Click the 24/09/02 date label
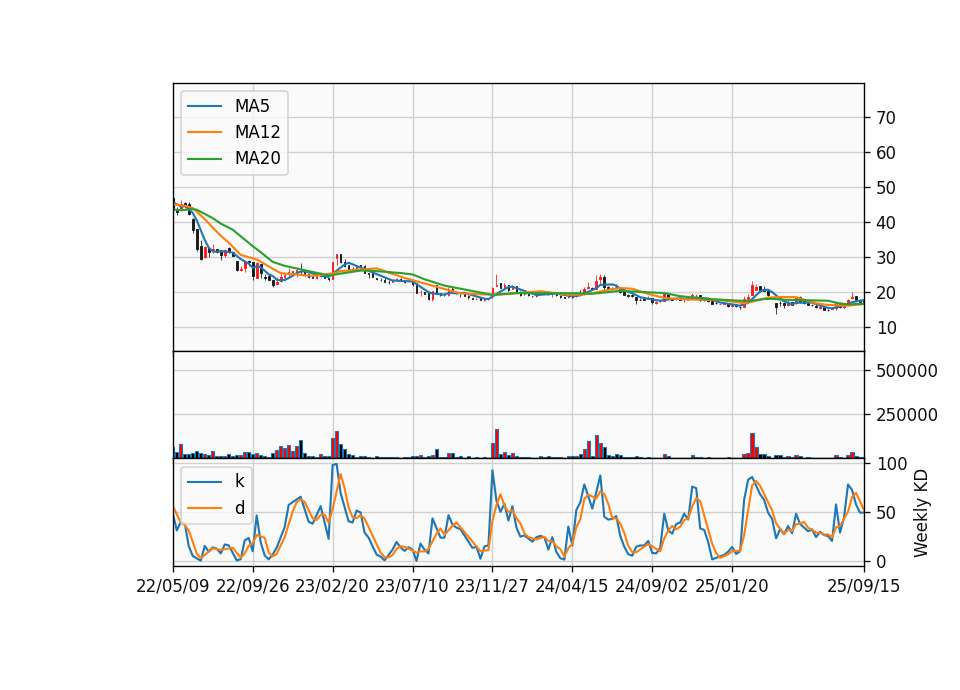Screen dimensions: 960x690 [651, 586]
